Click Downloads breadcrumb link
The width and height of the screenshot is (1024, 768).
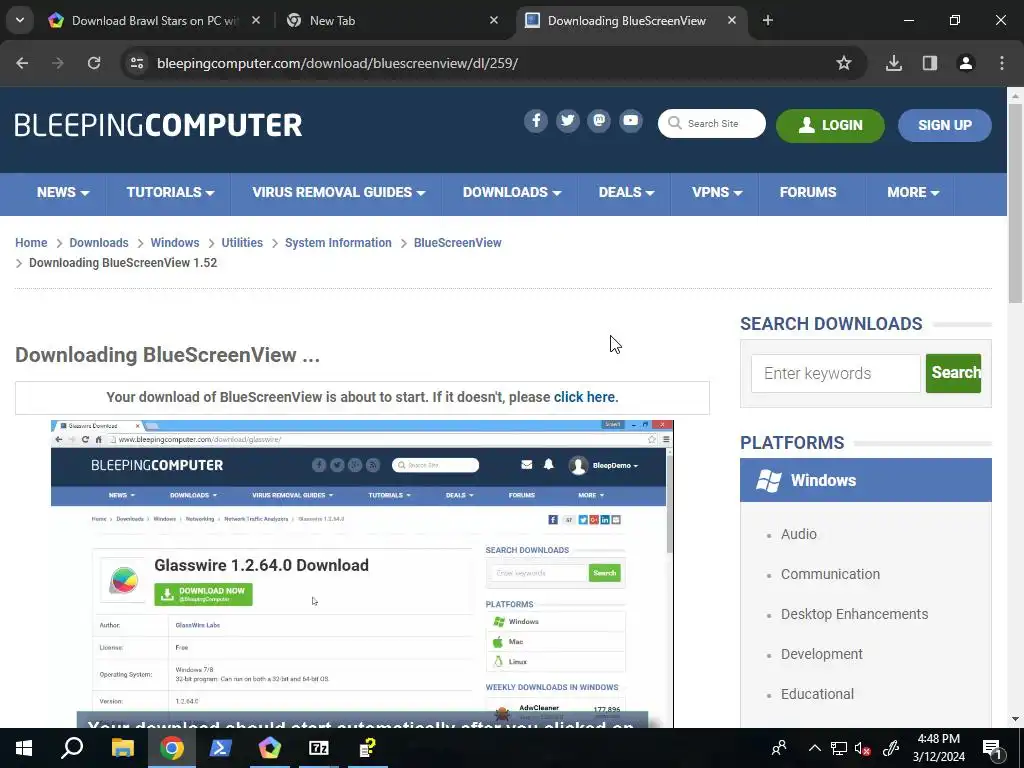click(99, 243)
